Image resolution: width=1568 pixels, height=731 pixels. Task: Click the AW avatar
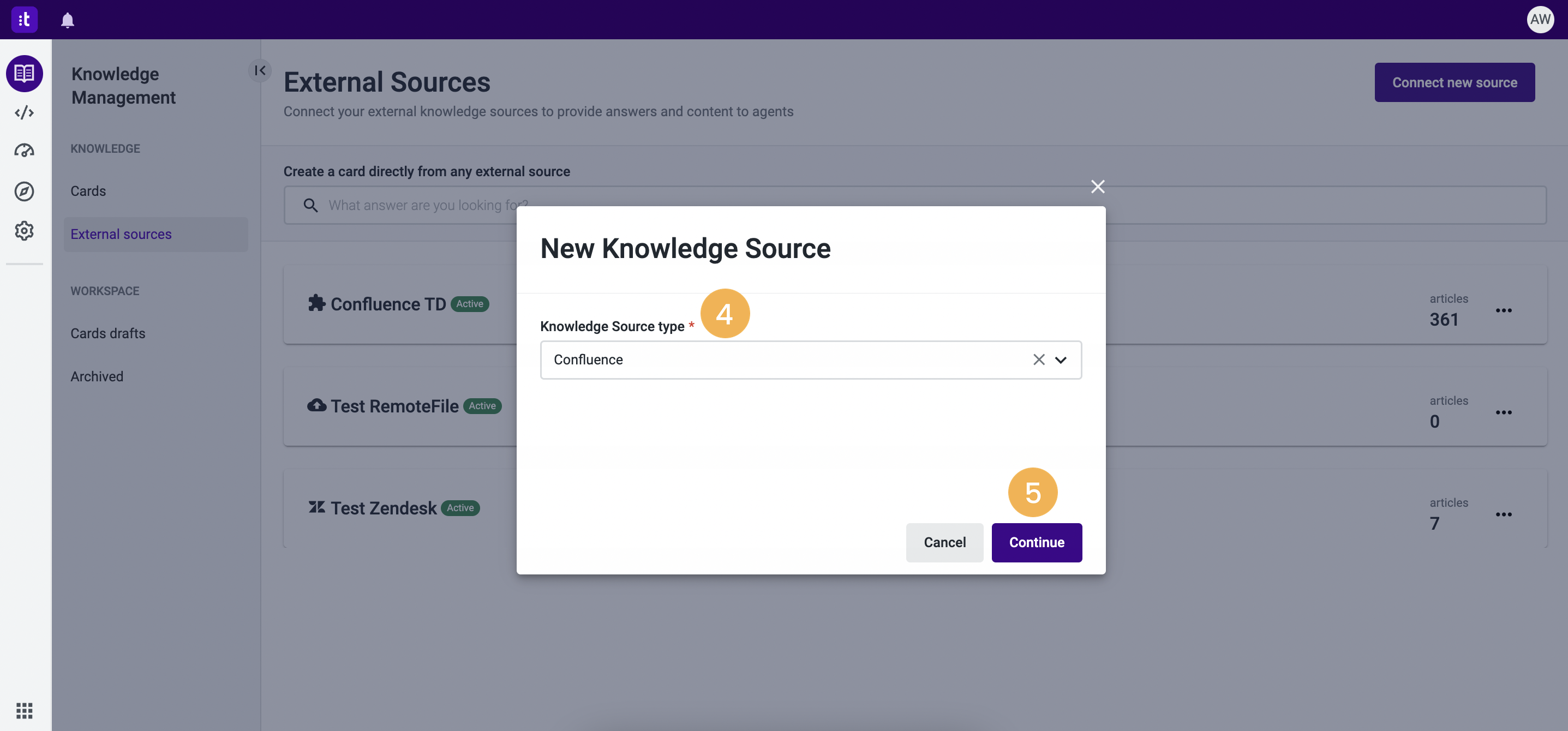click(1541, 19)
